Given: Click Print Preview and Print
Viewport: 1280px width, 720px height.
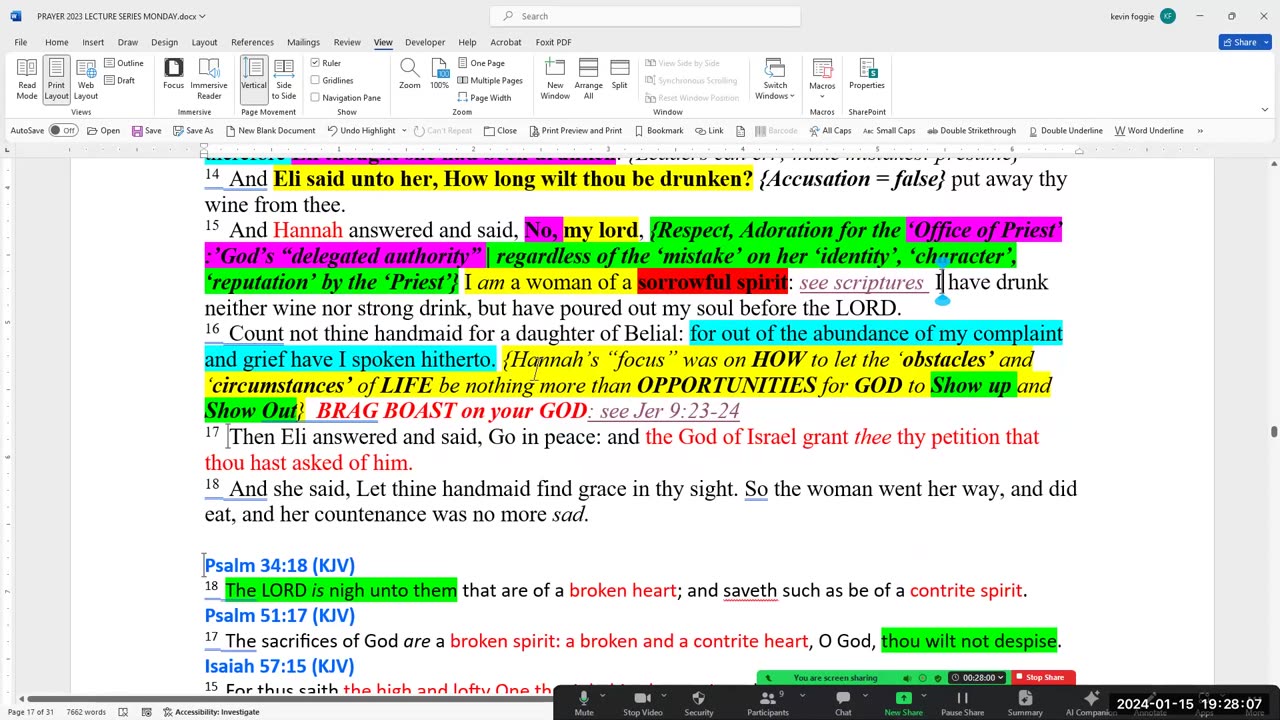Looking at the screenshot, I should click(x=575, y=130).
